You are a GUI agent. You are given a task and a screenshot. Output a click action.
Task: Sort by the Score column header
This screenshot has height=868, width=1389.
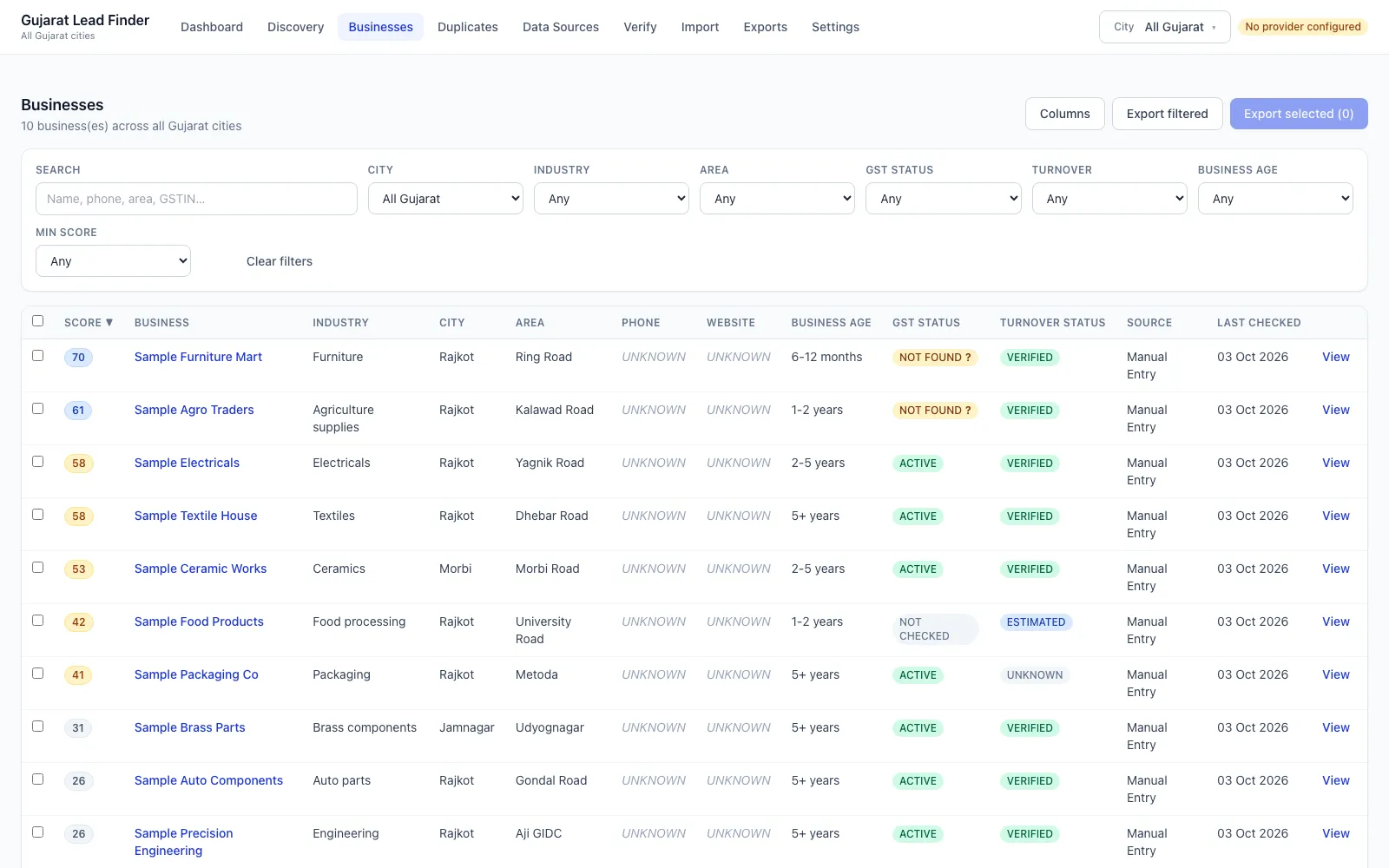click(89, 323)
